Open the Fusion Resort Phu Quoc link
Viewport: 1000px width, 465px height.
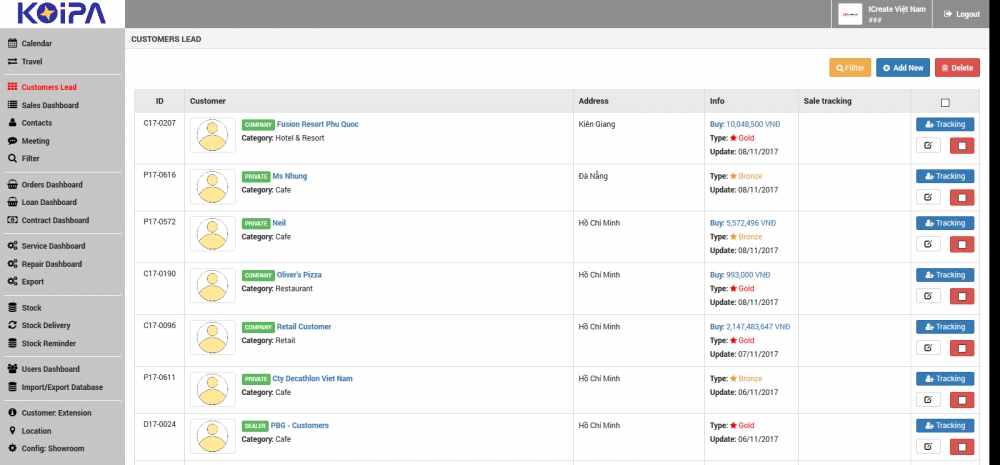click(x=318, y=124)
